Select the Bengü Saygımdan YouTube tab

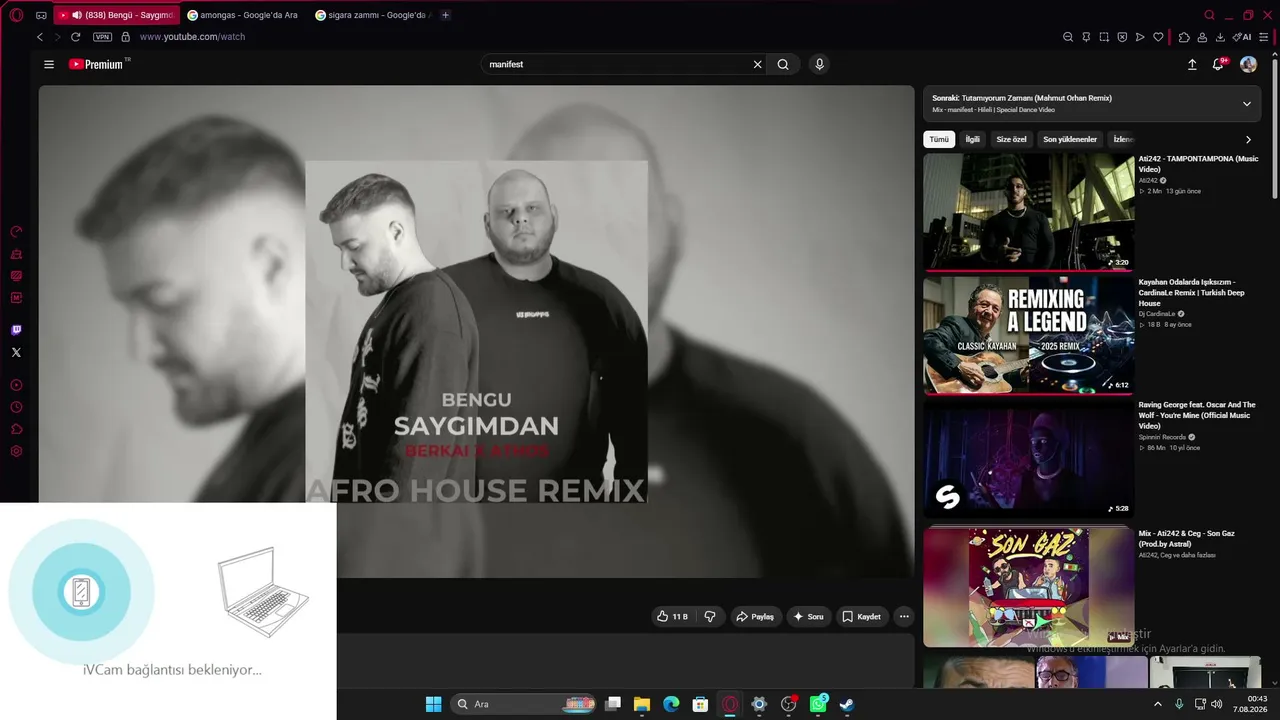click(x=117, y=15)
